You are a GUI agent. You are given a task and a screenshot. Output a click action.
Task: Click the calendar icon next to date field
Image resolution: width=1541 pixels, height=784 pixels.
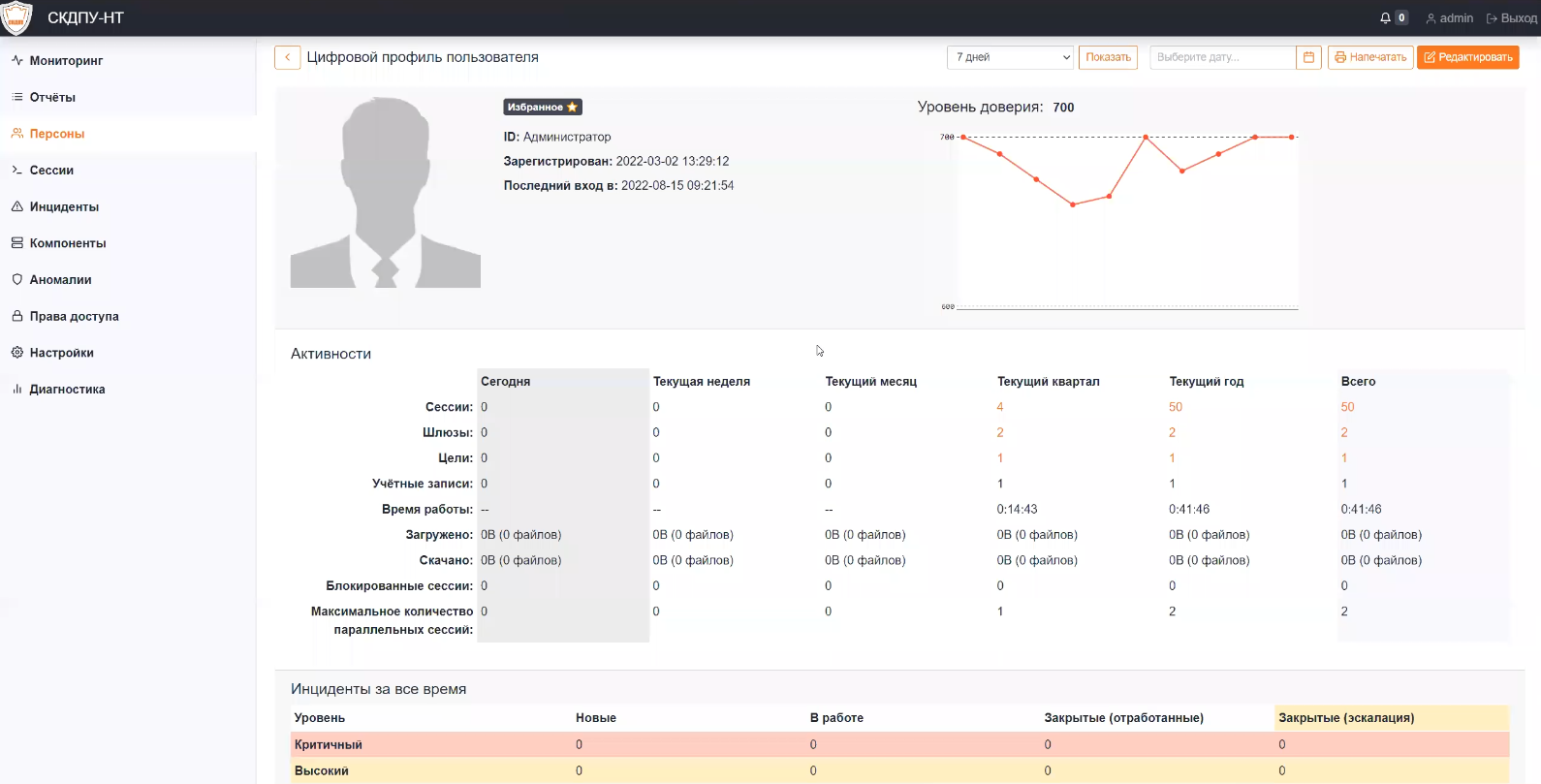point(1308,57)
